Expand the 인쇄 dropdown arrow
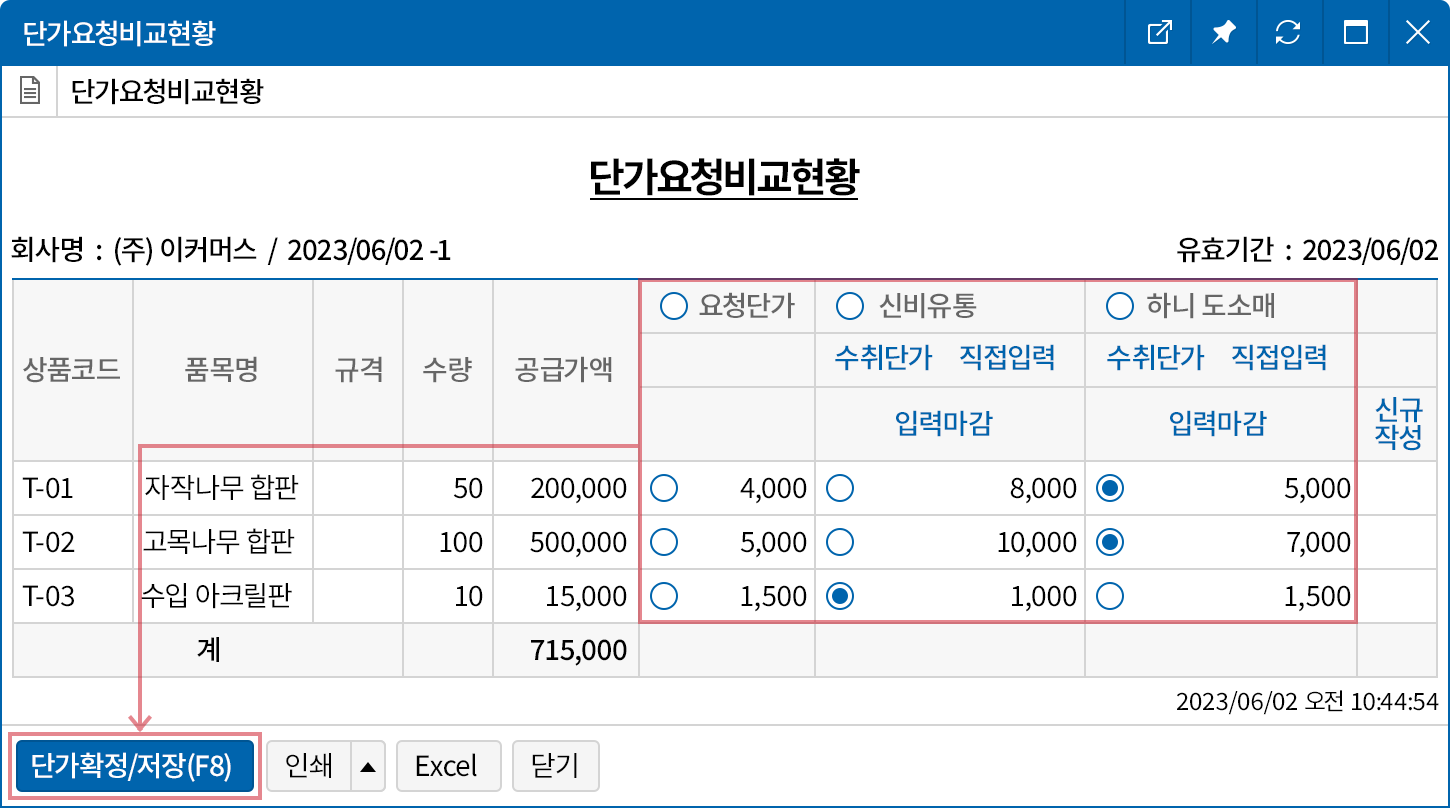The width and height of the screenshot is (1450, 808). point(367,767)
